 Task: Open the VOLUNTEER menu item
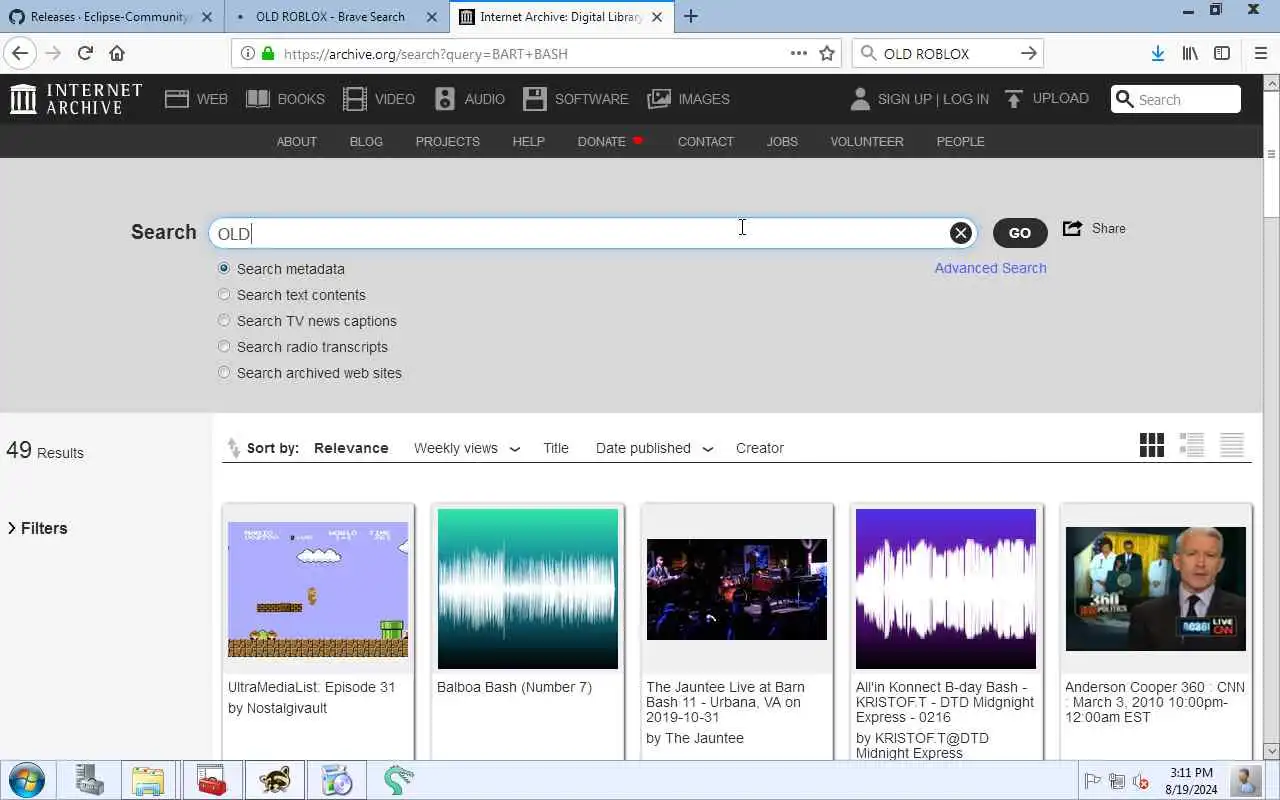coord(867,141)
